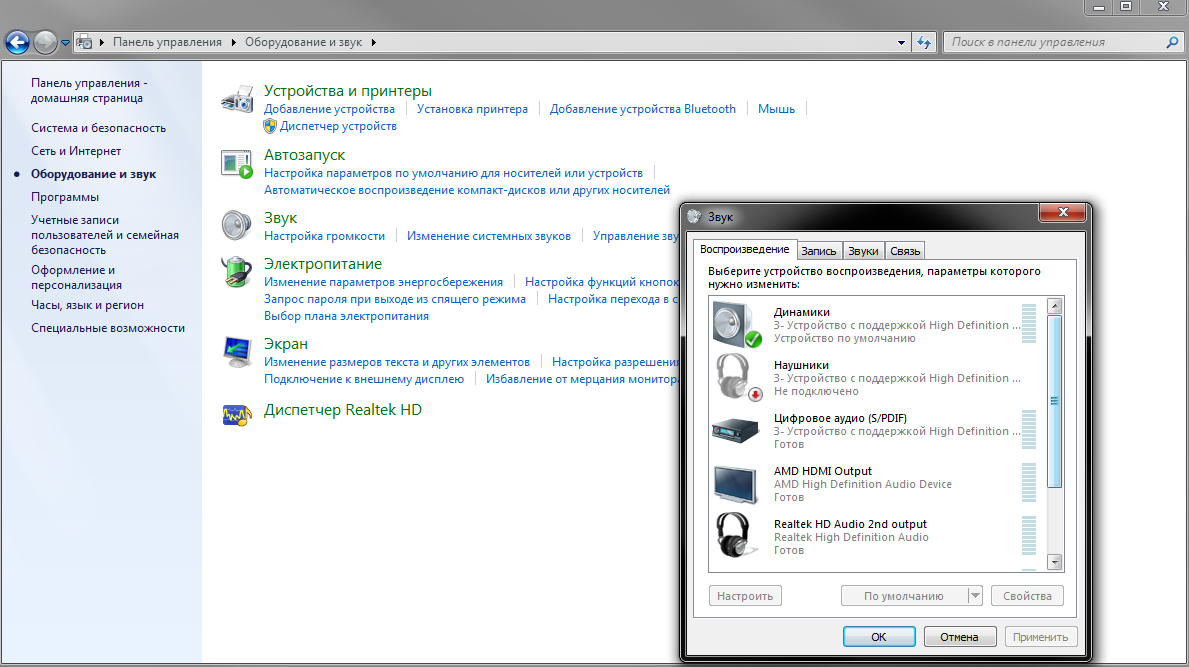
Task: Click the Электропитание battery icon
Action: [x=238, y=272]
